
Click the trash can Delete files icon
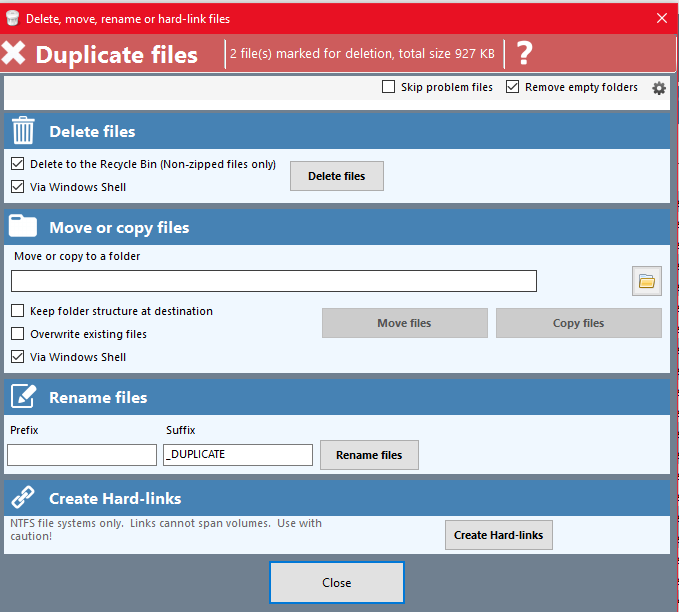click(x=23, y=130)
